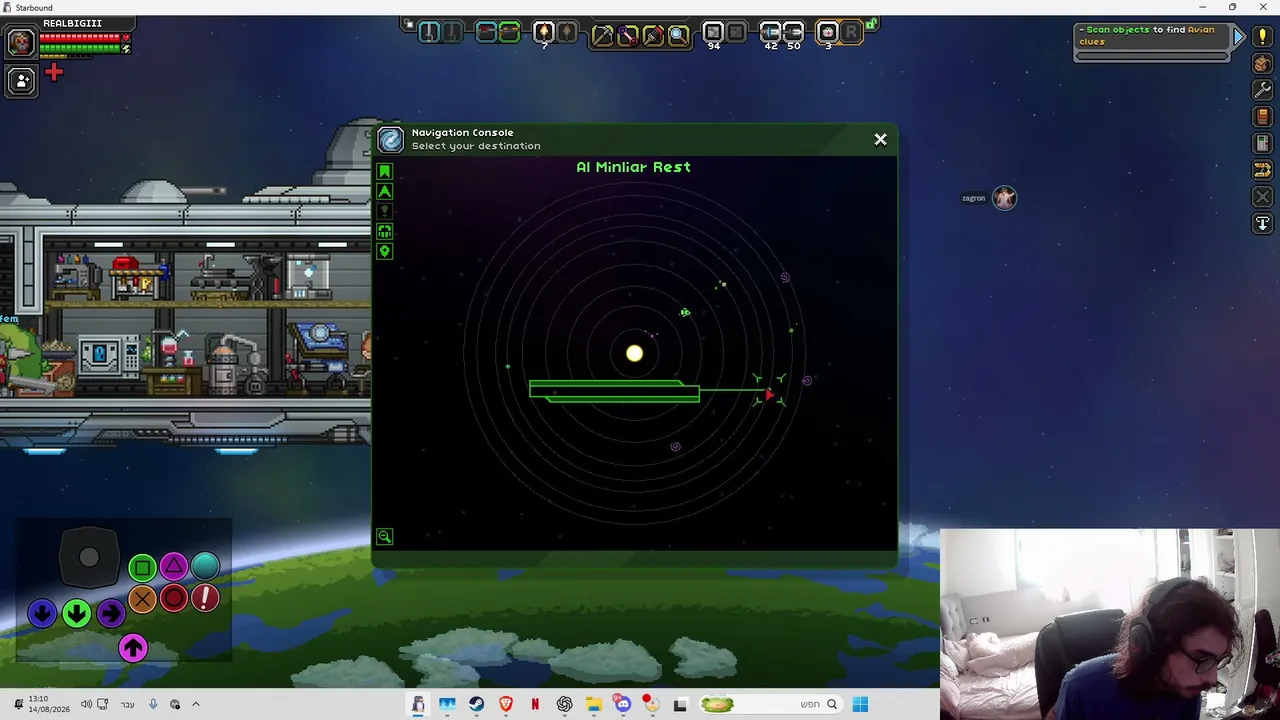The width and height of the screenshot is (1280, 720).
Task: Select the yellow star at system center
Action: pos(634,353)
